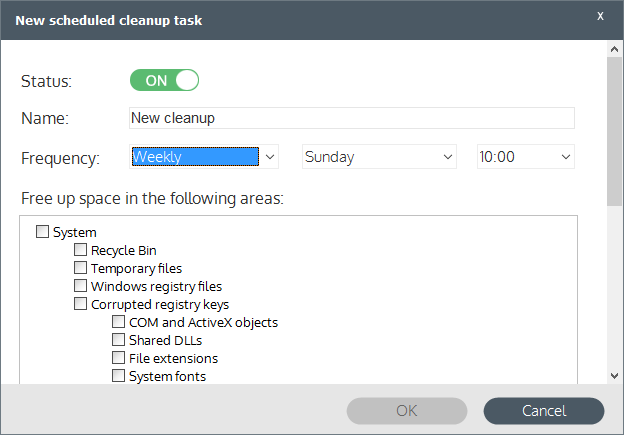This screenshot has height=435, width=624.
Task: Open the Sunday day dropdown
Action: (x=379, y=156)
